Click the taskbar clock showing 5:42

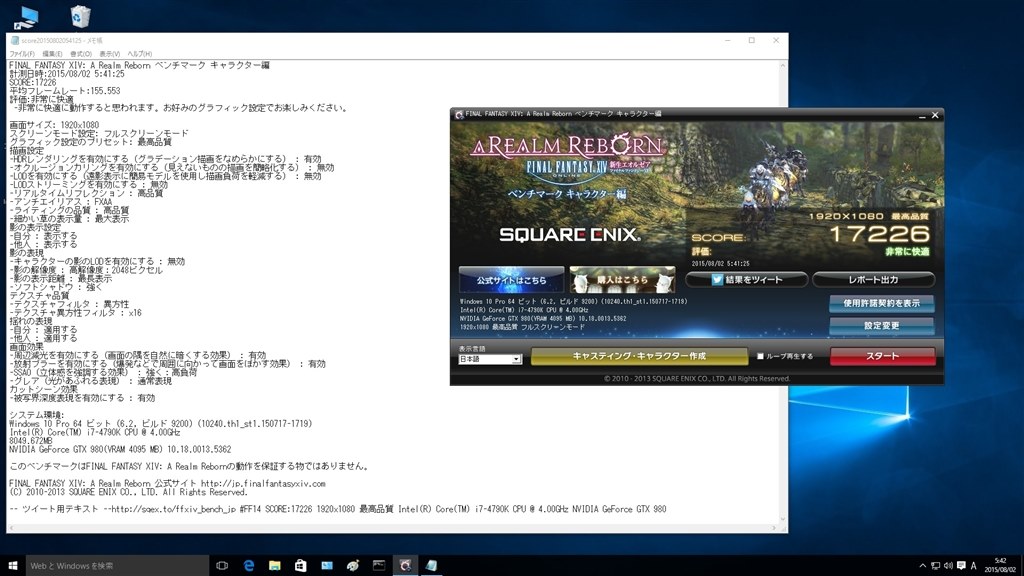1000,566
